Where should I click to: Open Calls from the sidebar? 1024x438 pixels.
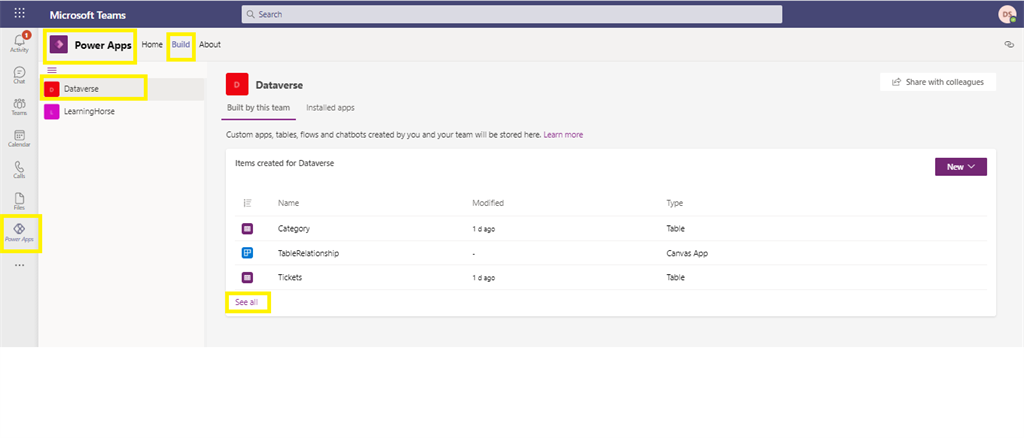point(19,170)
